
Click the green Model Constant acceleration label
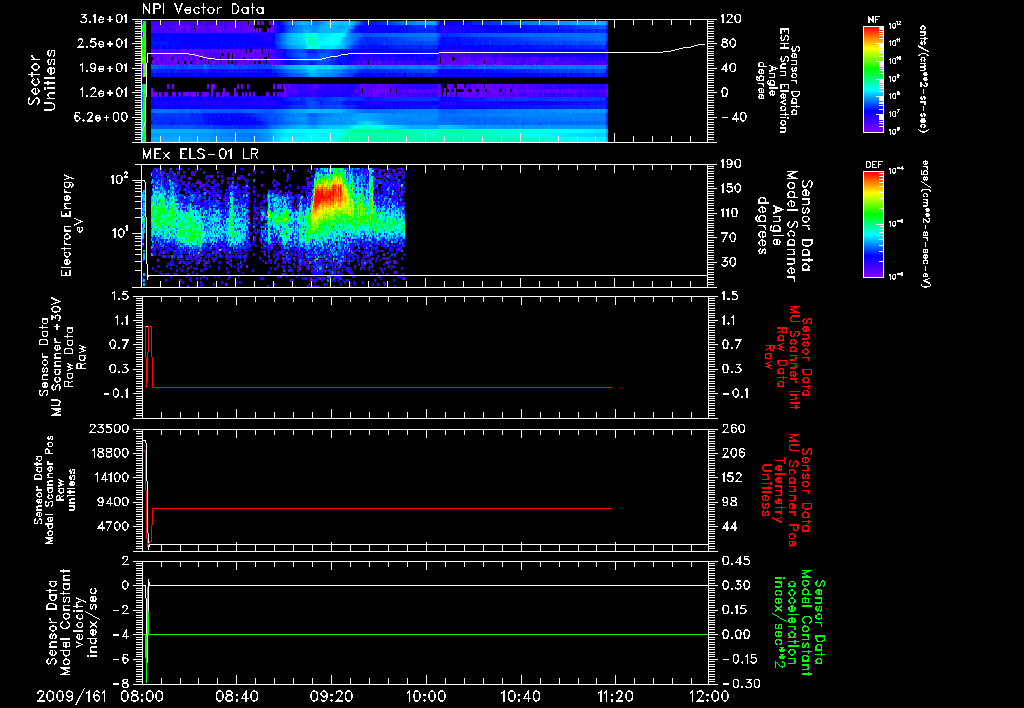800,622
